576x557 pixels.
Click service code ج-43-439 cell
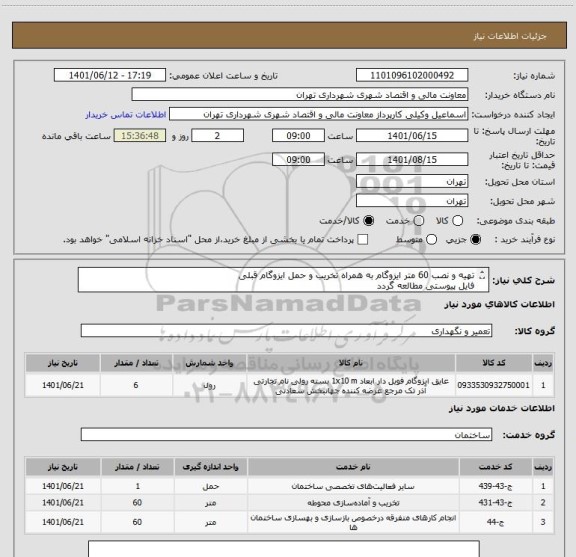click(496, 486)
